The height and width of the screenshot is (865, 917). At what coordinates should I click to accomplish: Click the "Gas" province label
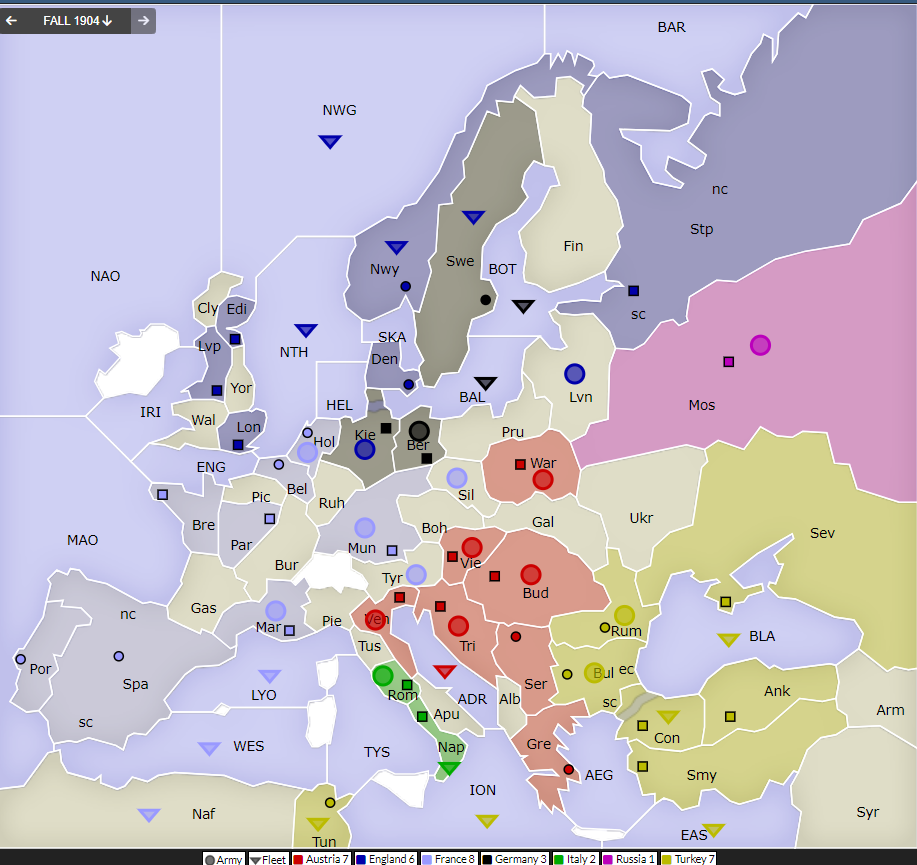coord(204,608)
